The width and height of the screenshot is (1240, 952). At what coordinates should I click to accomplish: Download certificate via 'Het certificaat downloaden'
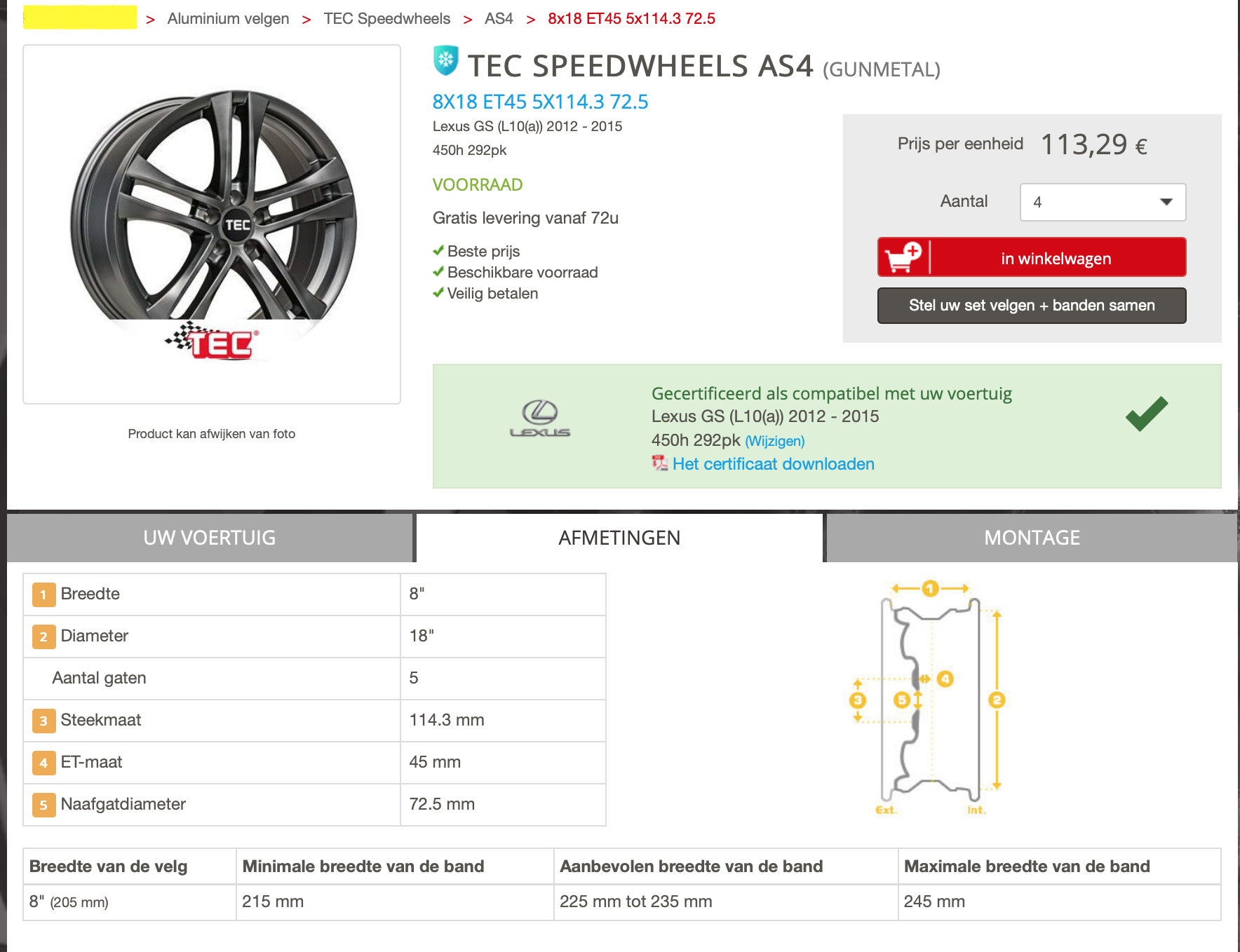pyautogui.click(x=773, y=464)
